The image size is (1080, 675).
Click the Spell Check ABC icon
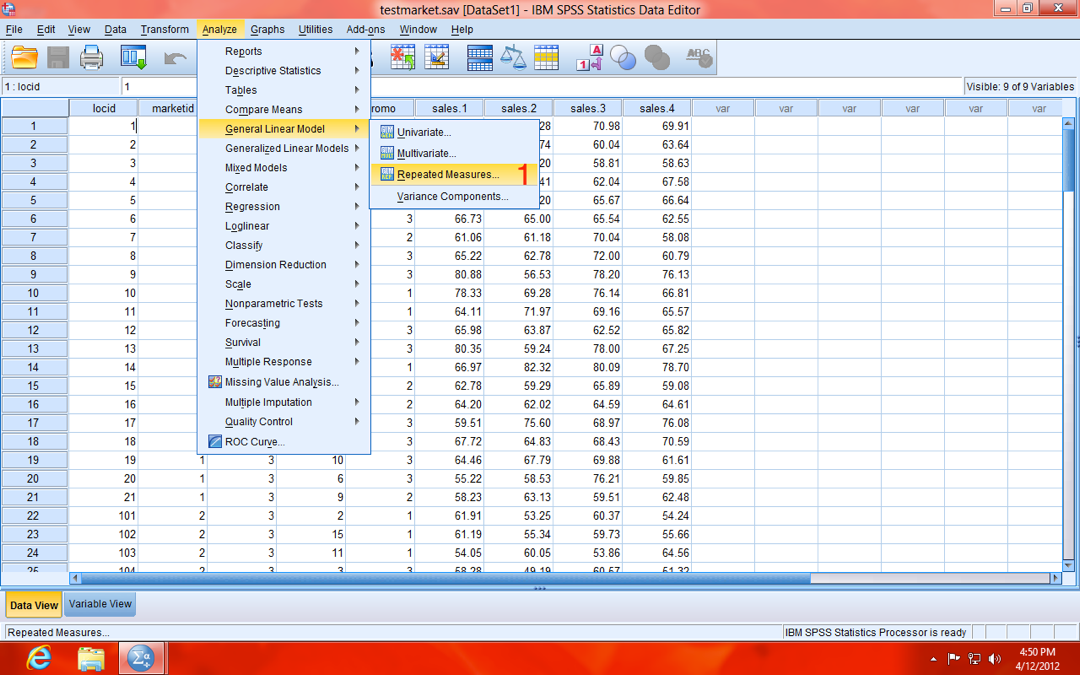click(x=699, y=57)
